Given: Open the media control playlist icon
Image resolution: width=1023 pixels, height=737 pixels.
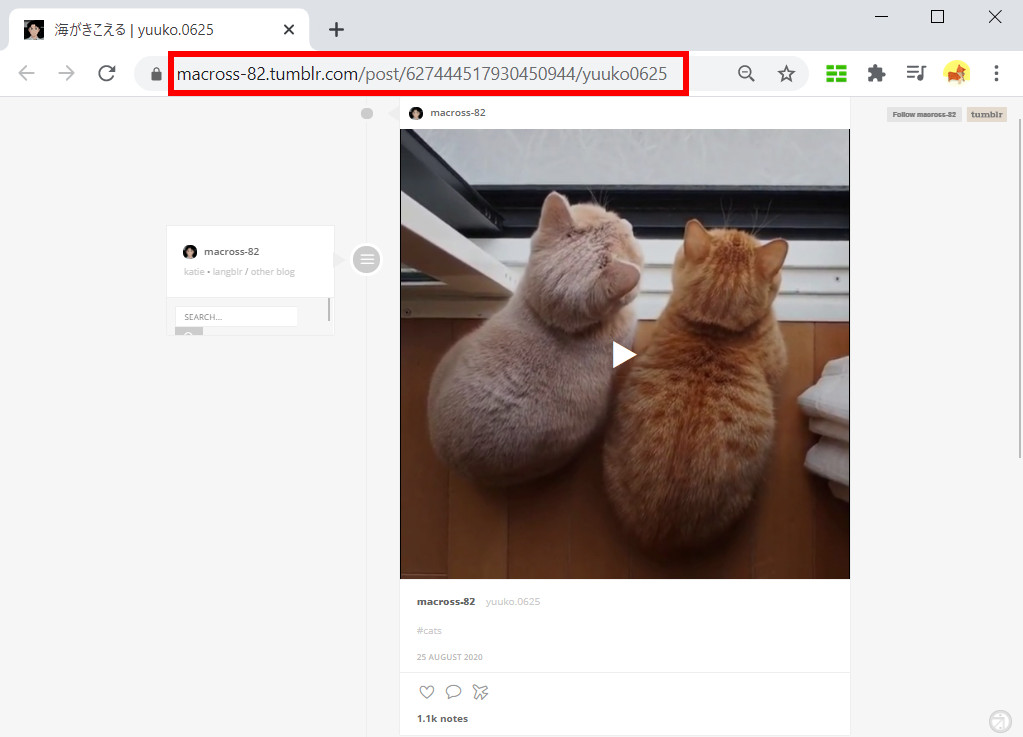Looking at the screenshot, I should 915,73.
